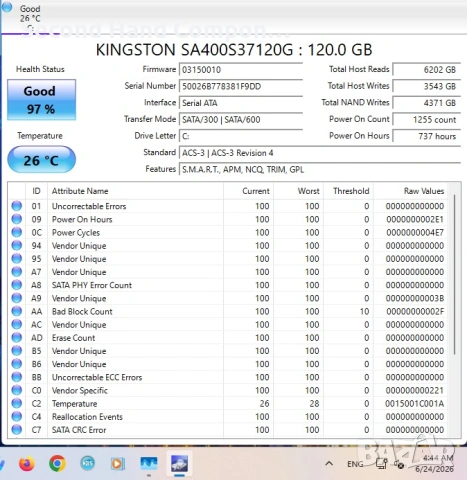This screenshot has width=467, height=480.
Task: Sort by the Attribute Name column header
Action: coord(135,191)
